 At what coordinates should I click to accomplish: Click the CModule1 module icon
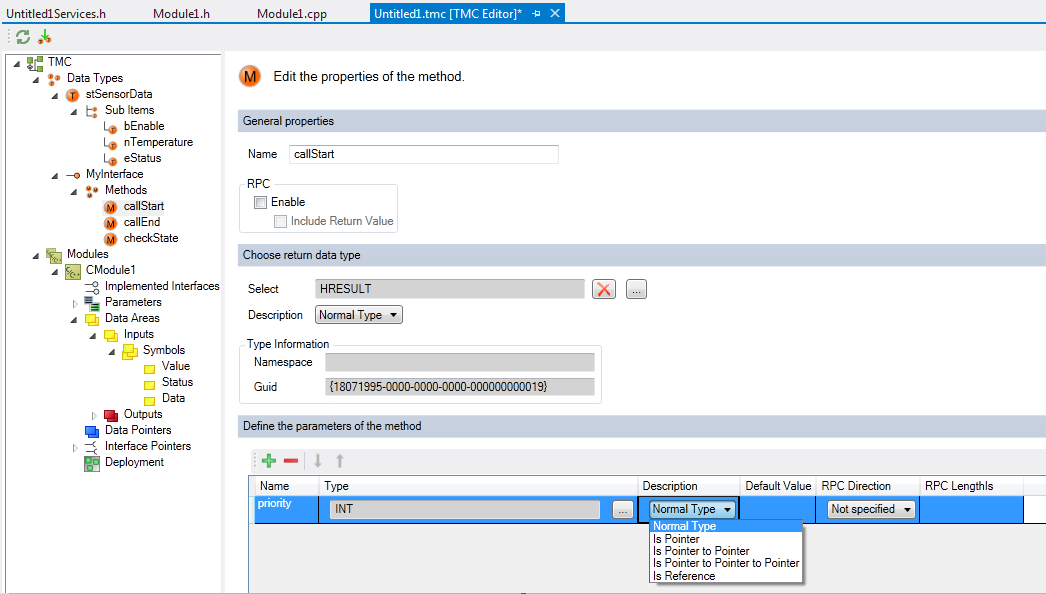point(73,271)
